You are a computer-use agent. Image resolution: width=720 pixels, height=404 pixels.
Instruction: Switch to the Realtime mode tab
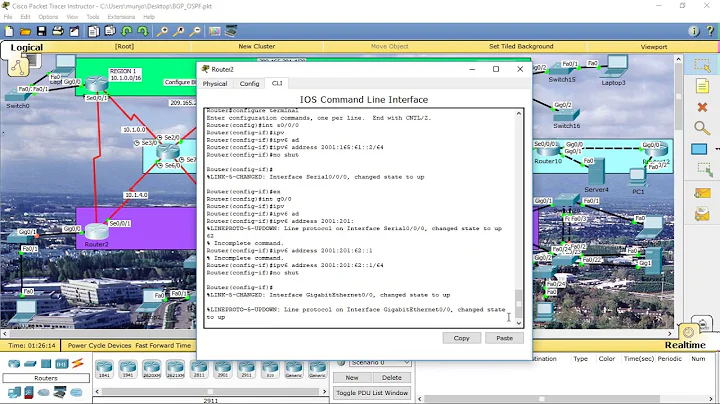pos(685,345)
